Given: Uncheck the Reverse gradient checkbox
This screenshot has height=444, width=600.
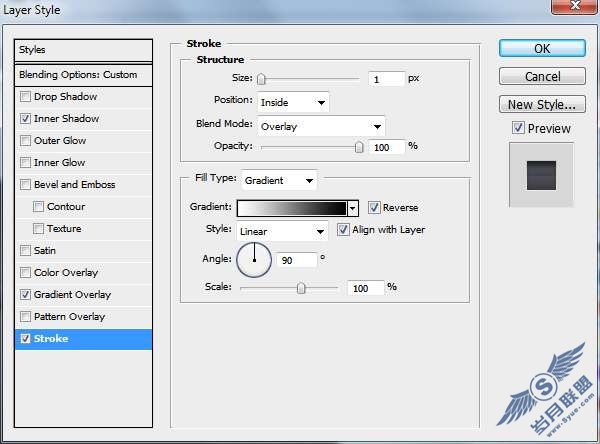Looking at the screenshot, I should point(374,207).
